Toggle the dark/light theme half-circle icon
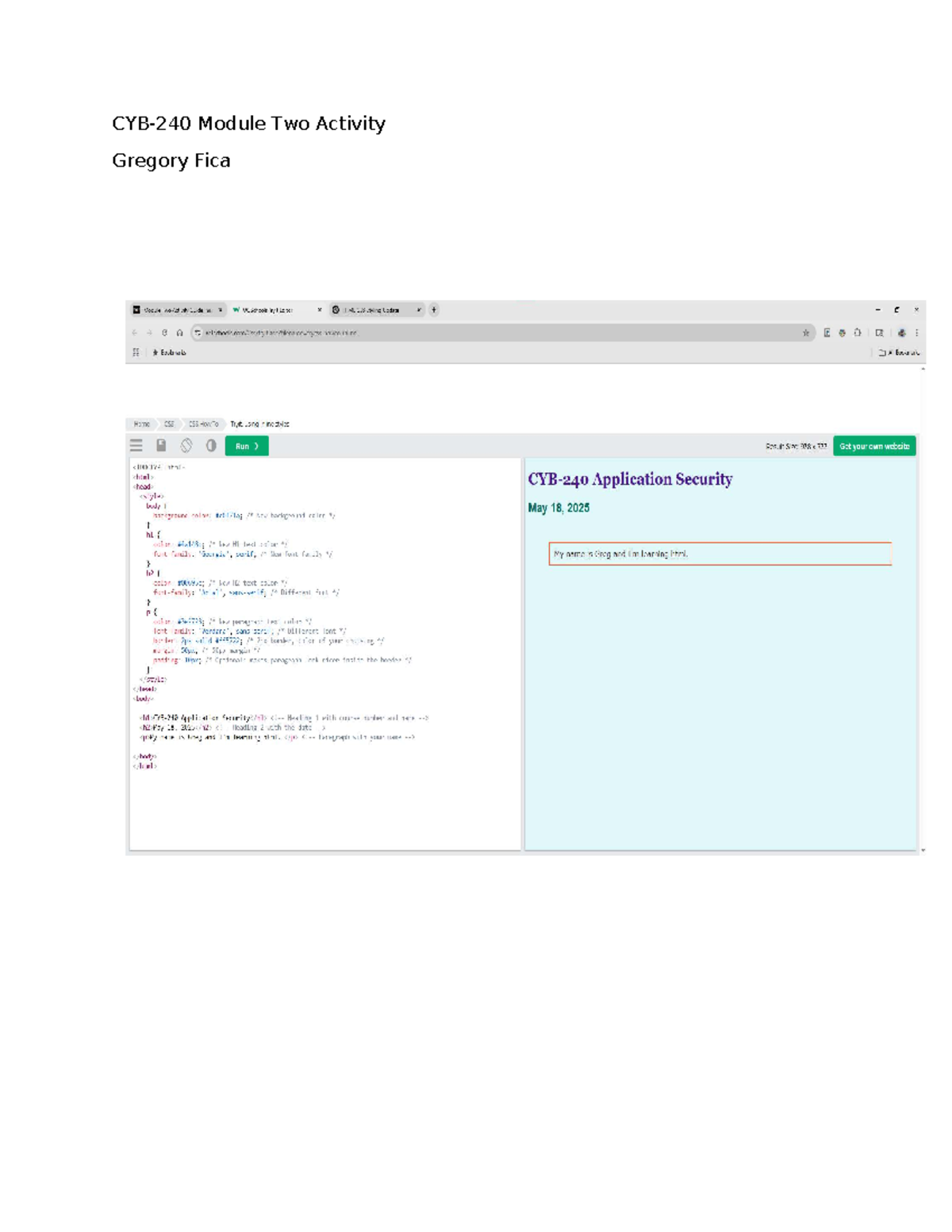Viewport: 952px width, 1232px height. (211, 446)
